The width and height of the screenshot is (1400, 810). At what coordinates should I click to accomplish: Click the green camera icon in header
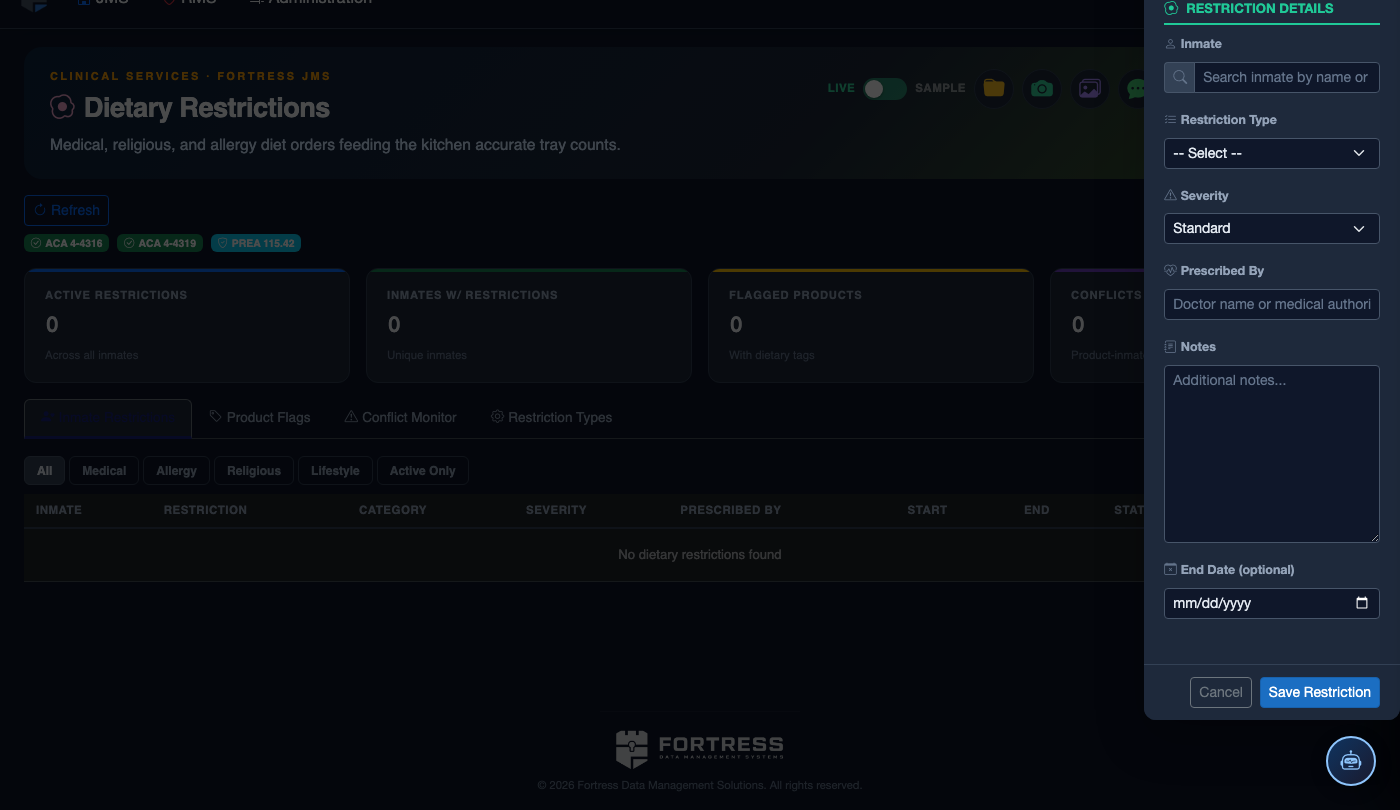point(1042,88)
